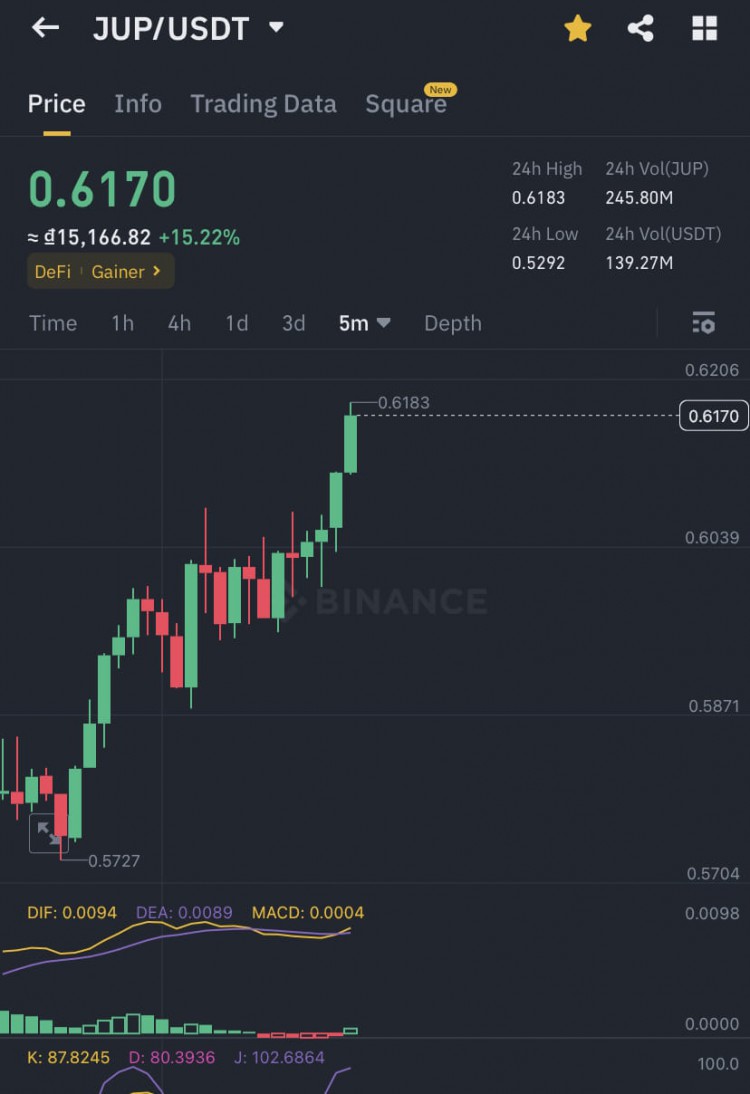Image resolution: width=750 pixels, height=1094 pixels.
Task: Tap the K: 87.8245 indicator label
Action: [68, 1058]
